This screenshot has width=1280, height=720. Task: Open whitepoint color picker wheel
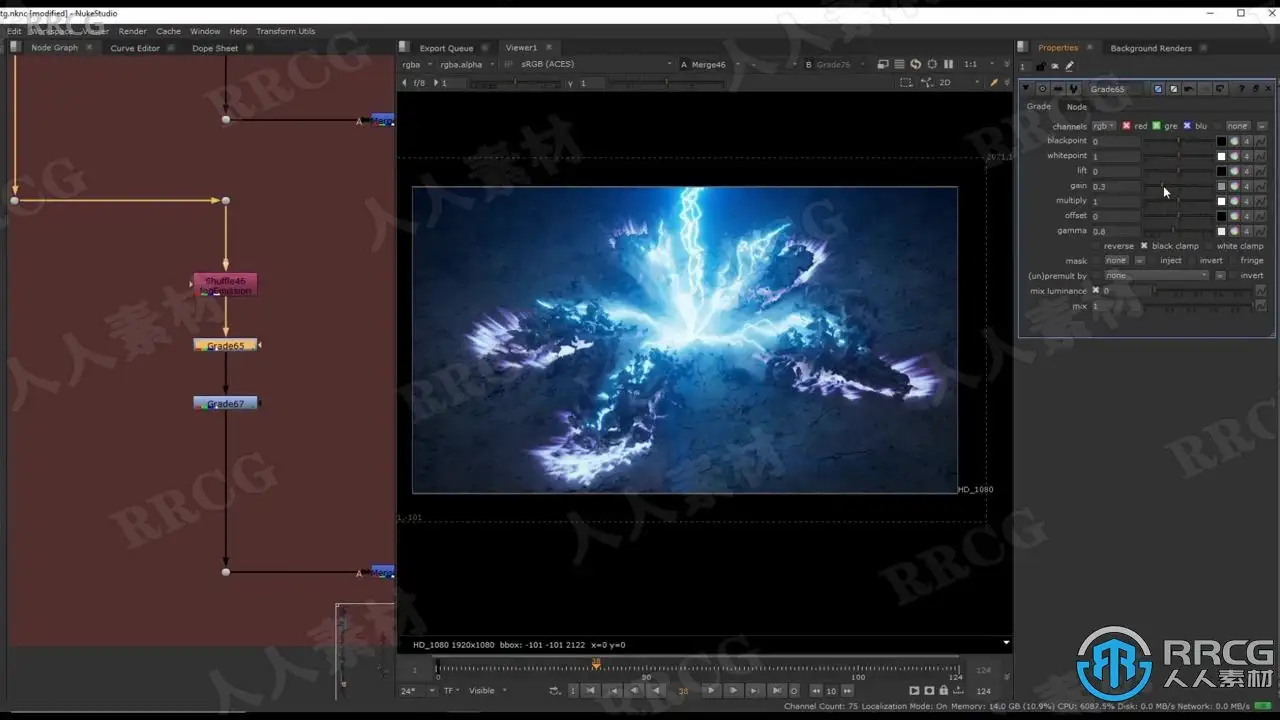[1234, 156]
